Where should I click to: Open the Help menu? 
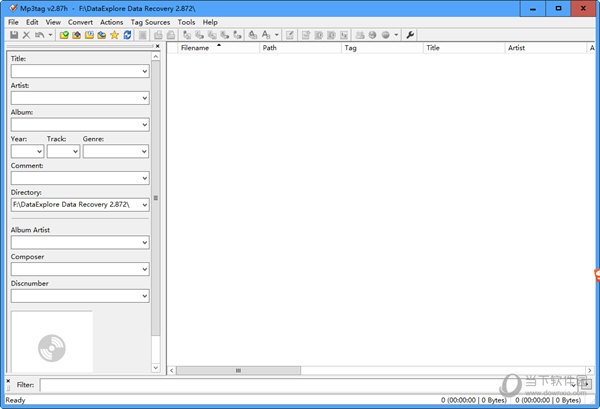[x=210, y=22]
